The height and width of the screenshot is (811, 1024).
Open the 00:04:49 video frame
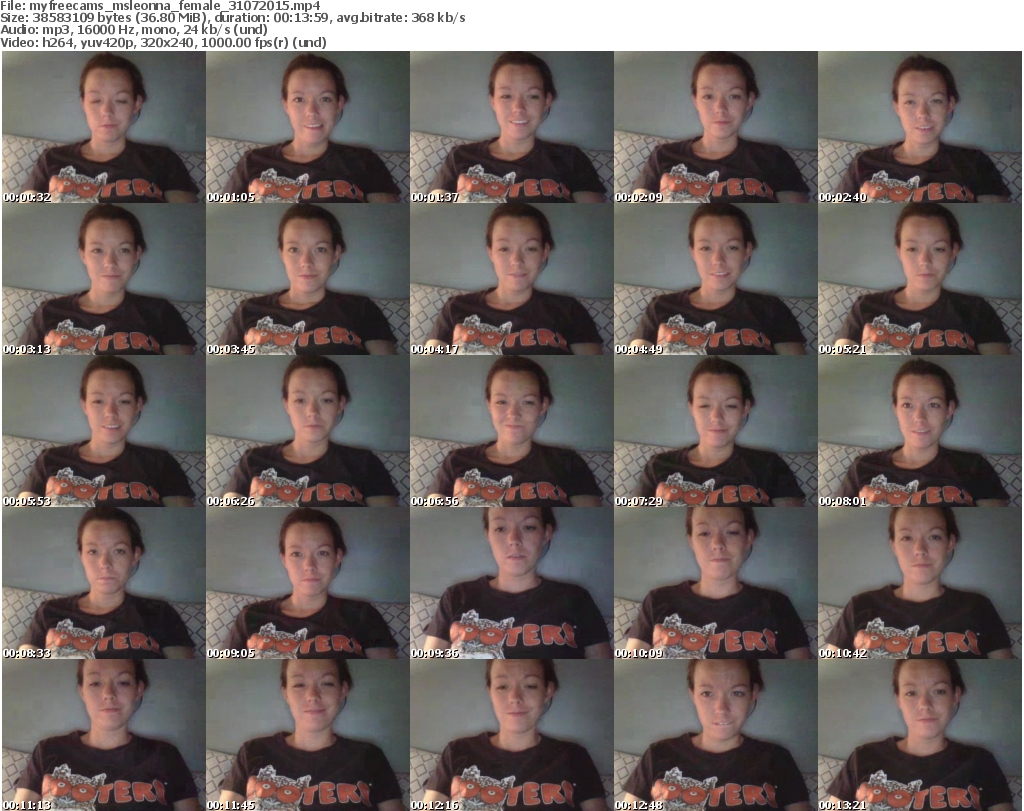[x=716, y=279]
